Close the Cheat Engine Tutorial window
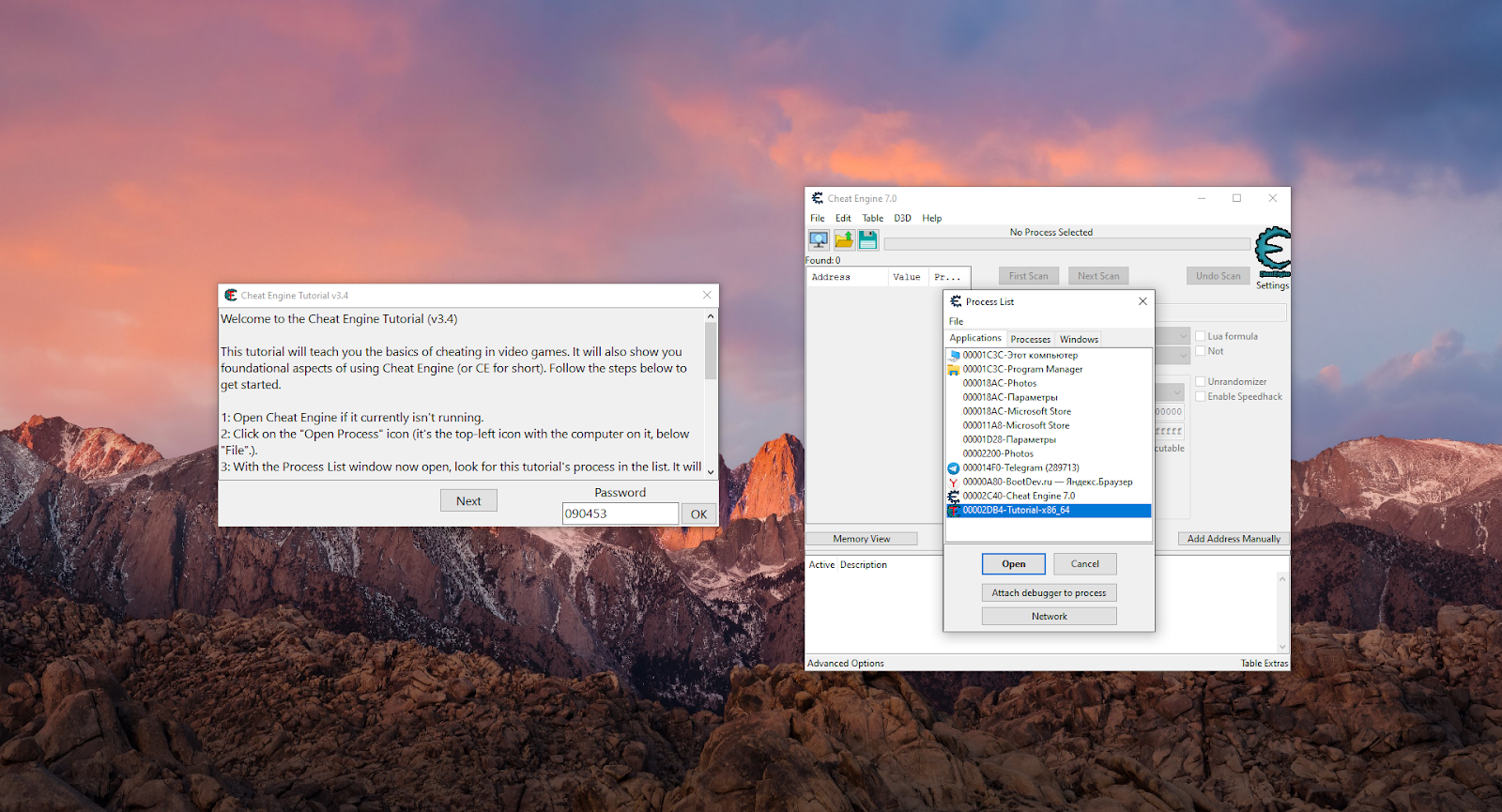 tap(707, 295)
